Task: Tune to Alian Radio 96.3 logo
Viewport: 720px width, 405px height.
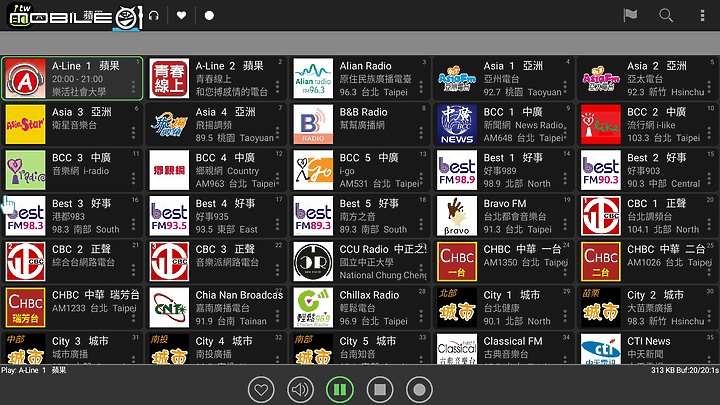Action: 313,79
